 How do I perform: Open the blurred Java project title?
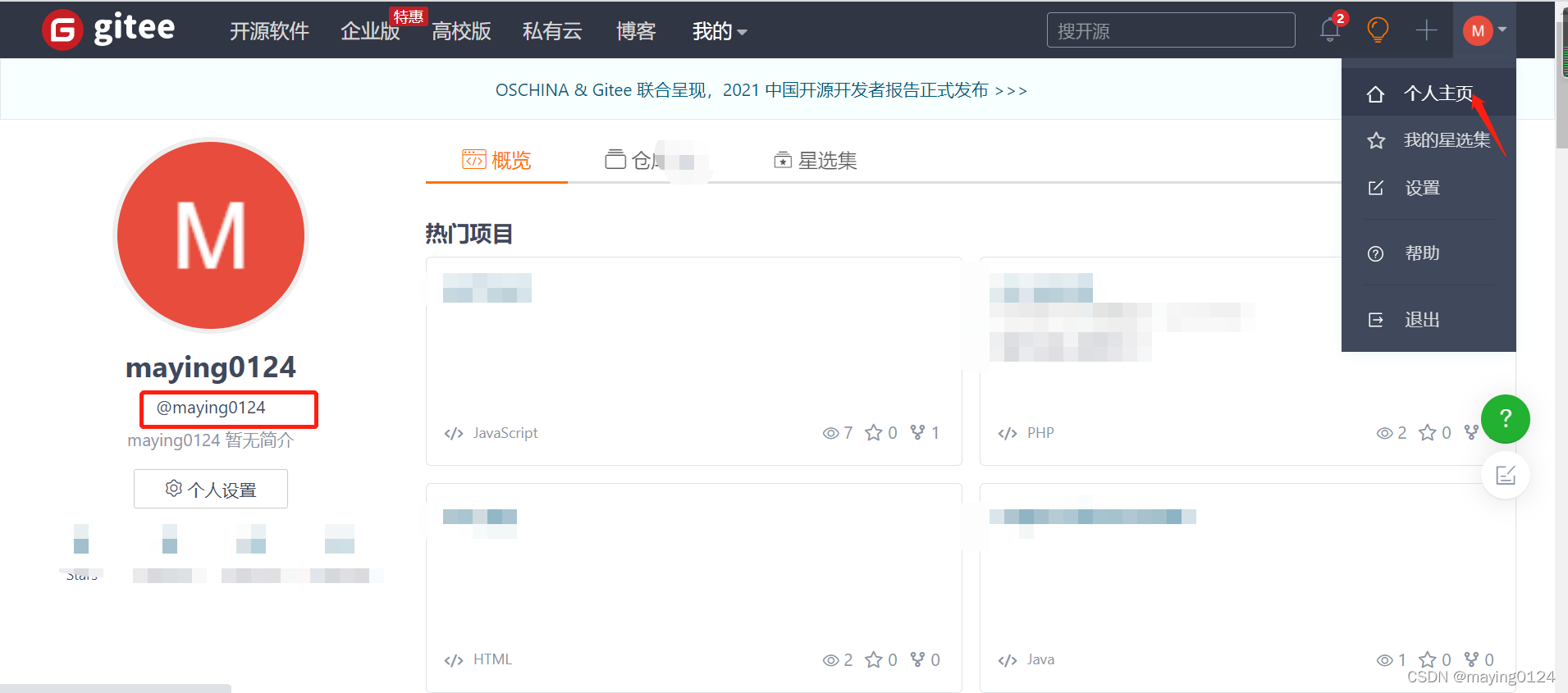[1092, 517]
